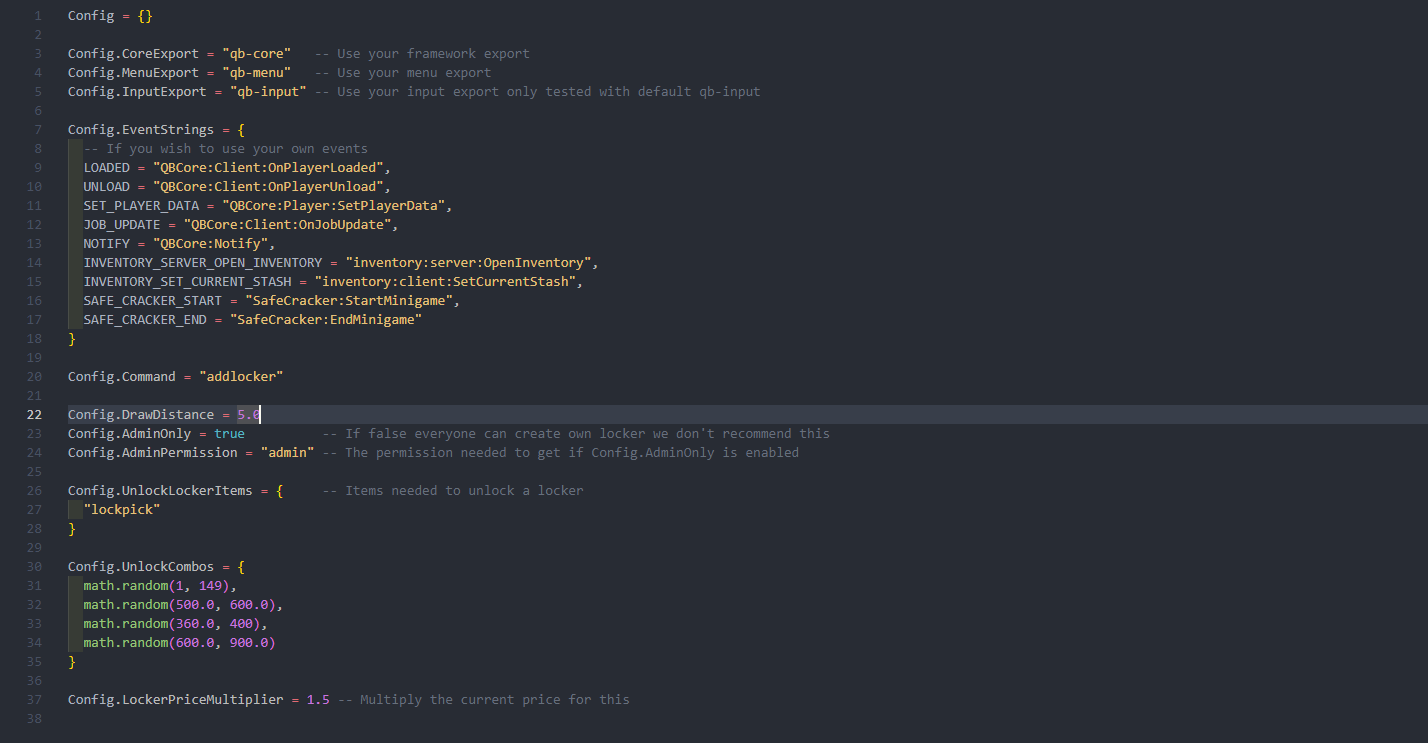The image size is (1428, 743).
Task: Click "QBCore:Client:OnPlayerLoaded" string
Action: click(268, 168)
